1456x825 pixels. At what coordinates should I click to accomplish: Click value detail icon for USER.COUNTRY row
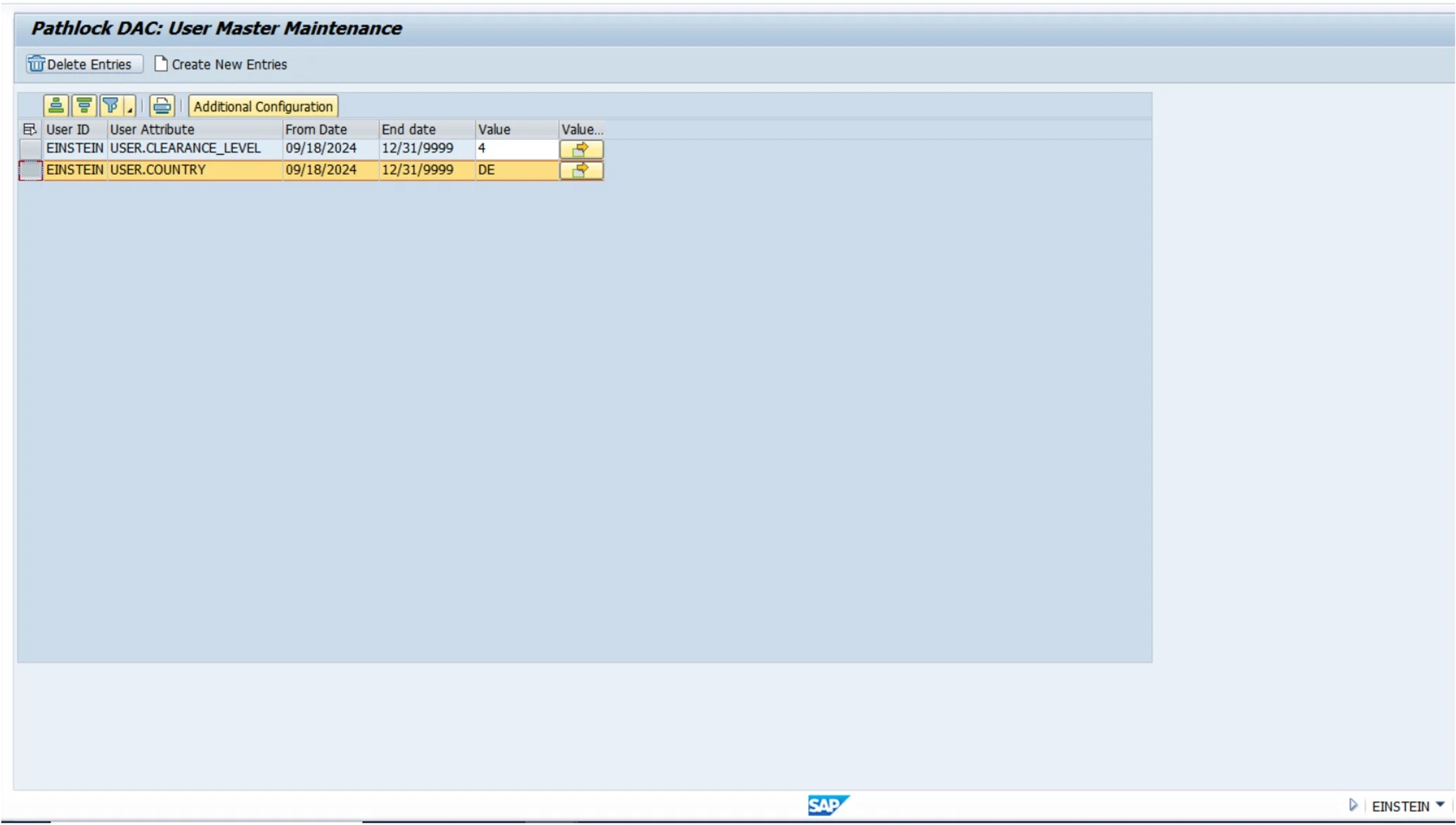tap(581, 170)
